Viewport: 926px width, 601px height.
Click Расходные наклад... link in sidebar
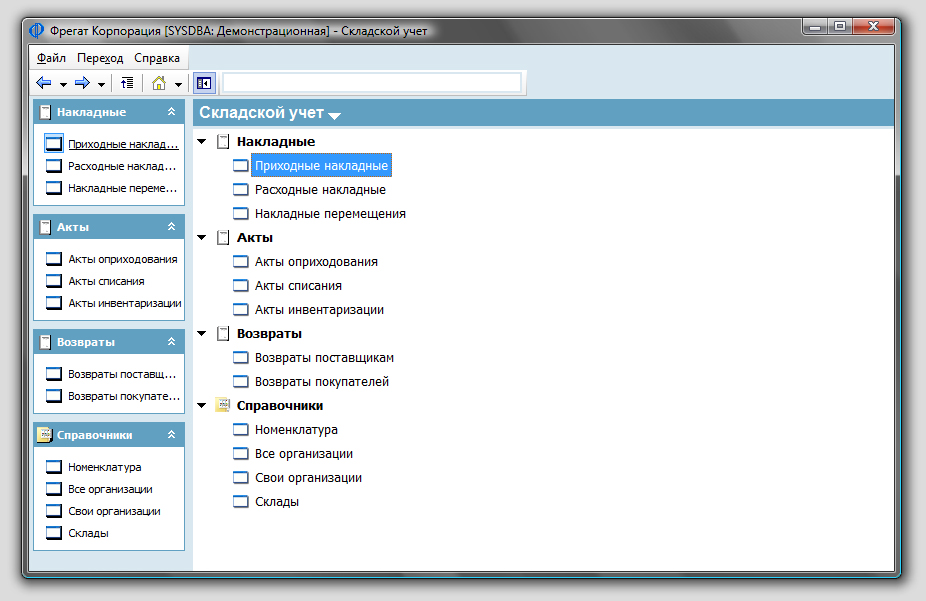click(x=122, y=166)
